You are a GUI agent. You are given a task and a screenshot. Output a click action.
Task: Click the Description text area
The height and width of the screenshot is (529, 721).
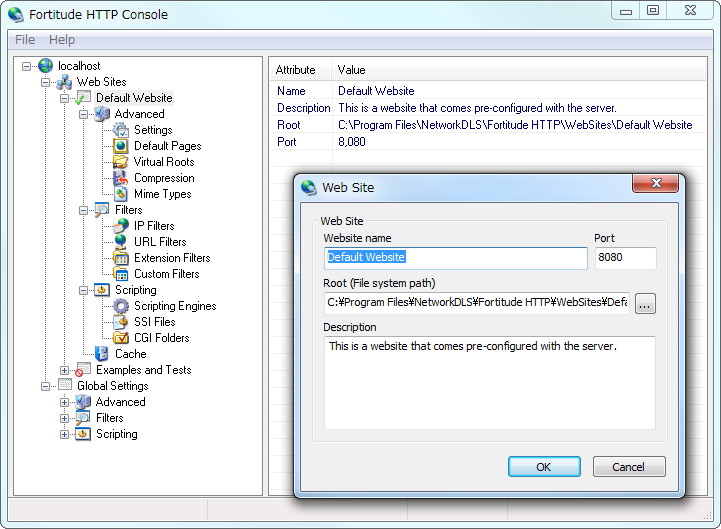coord(489,383)
